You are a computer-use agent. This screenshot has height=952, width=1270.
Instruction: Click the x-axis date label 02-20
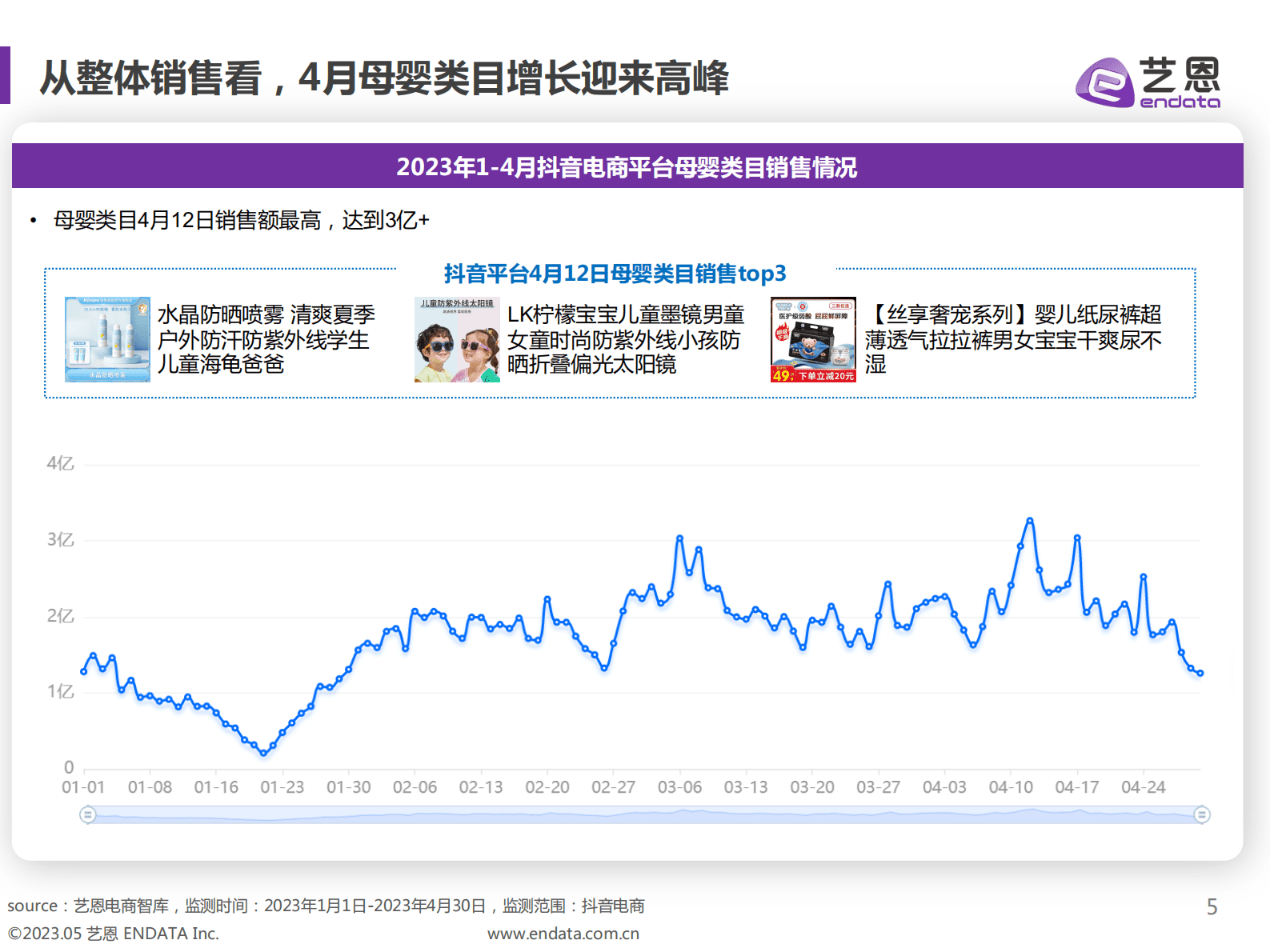click(547, 787)
